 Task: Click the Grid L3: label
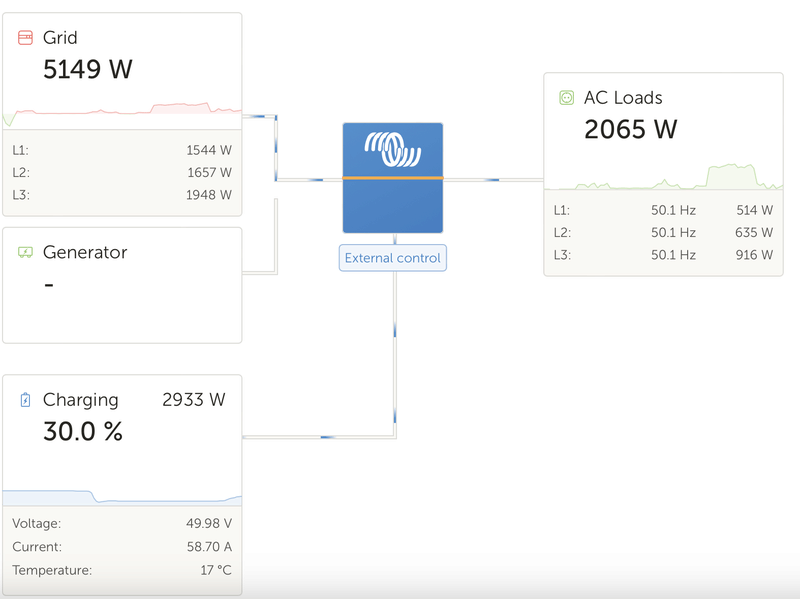pos(21,195)
